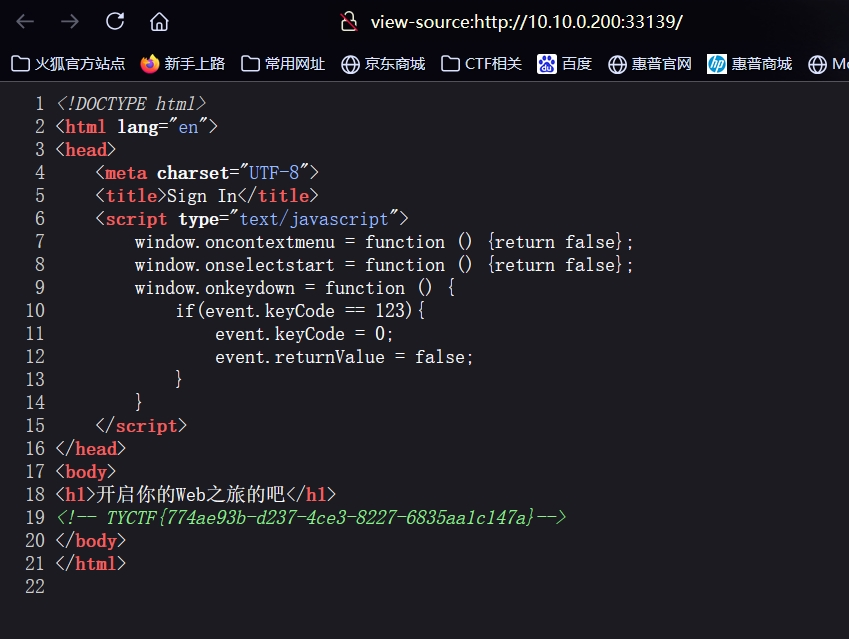Click the window.oncontextmenu line
Screen dimensions: 849x639
[x=384, y=242]
